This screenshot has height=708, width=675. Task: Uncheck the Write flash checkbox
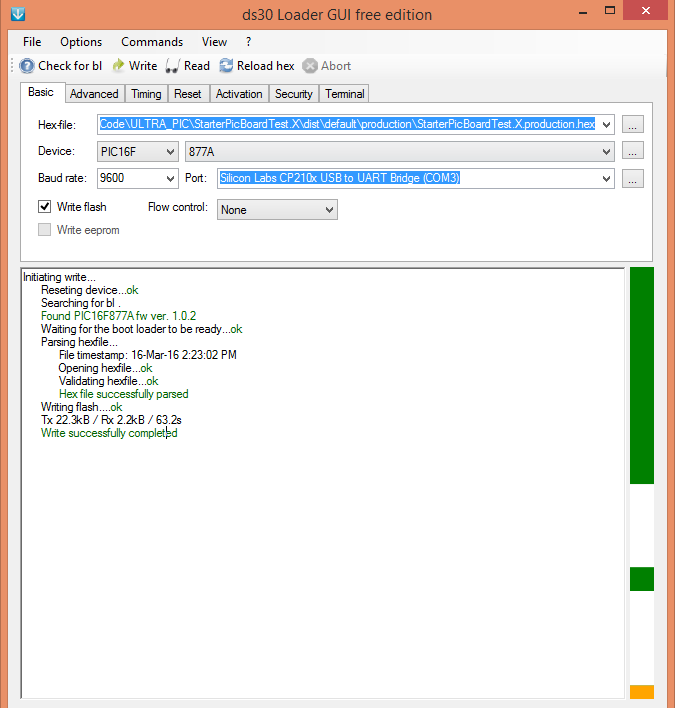pos(44,207)
